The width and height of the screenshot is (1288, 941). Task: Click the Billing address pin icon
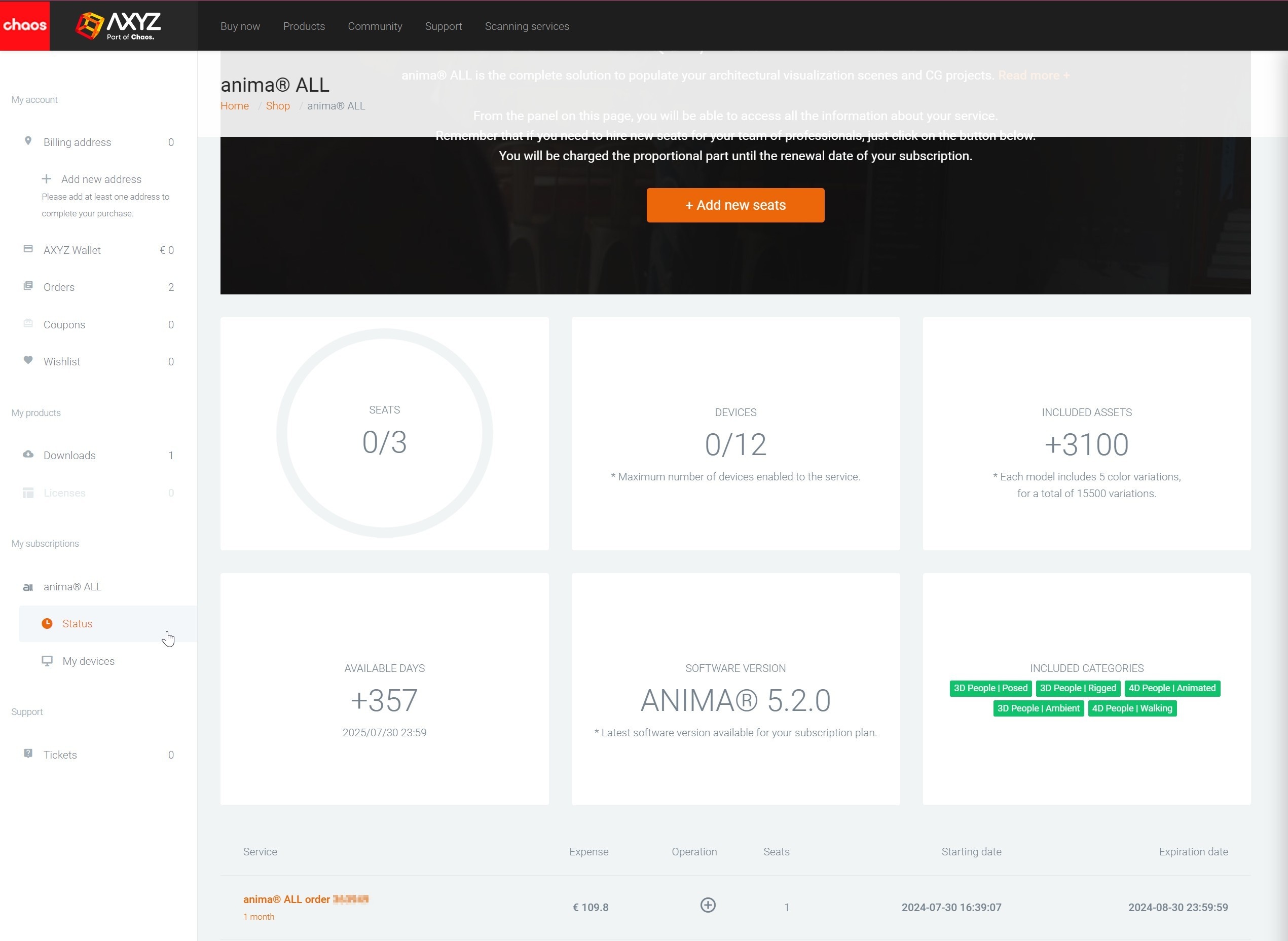click(28, 141)
